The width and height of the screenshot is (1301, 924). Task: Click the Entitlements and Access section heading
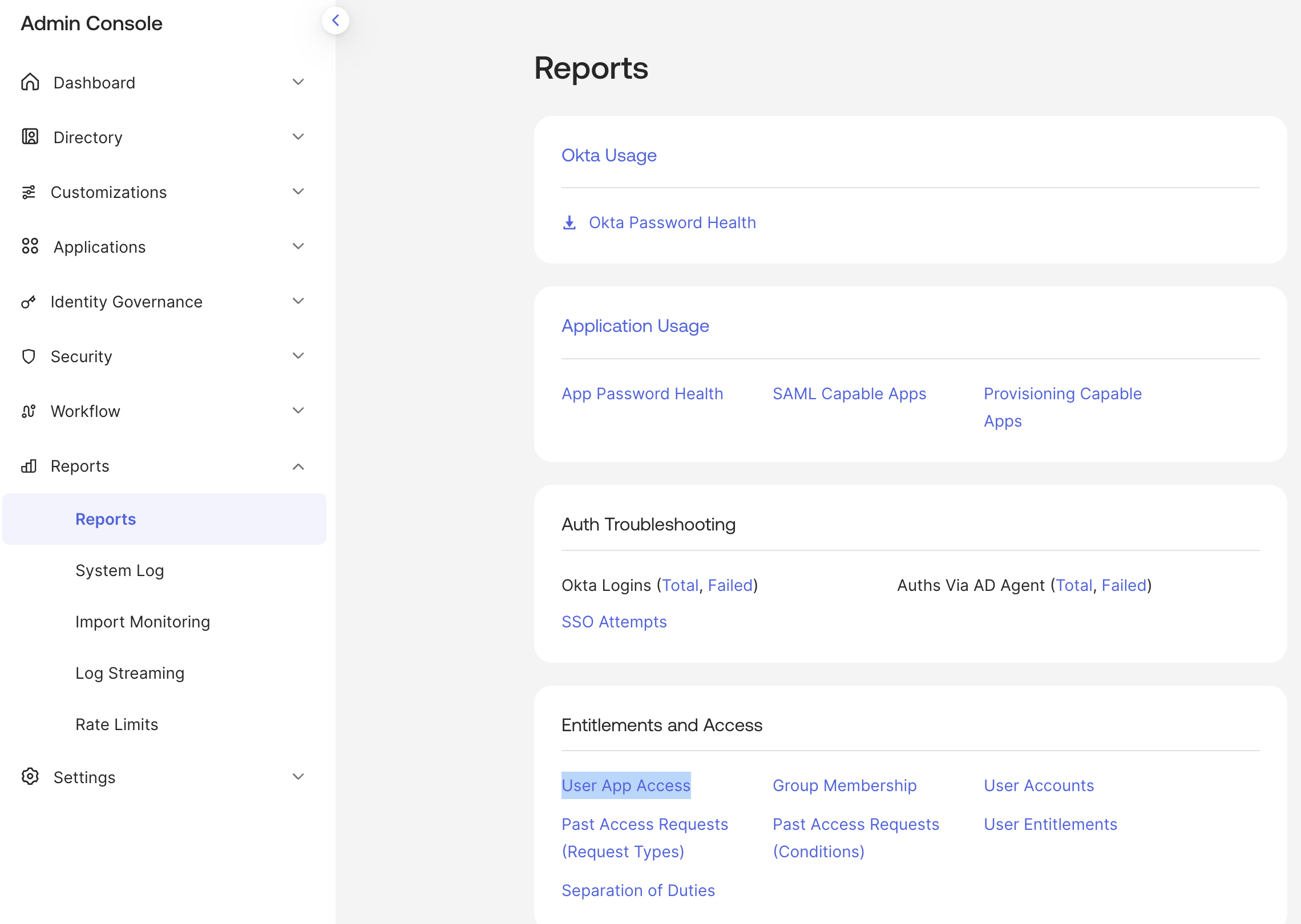point(662,725)
